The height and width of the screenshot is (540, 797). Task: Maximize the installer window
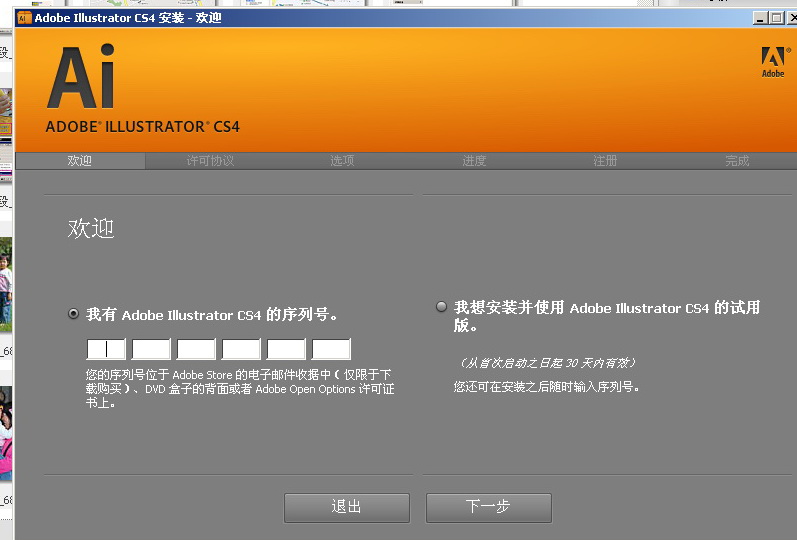coord(776,18)
